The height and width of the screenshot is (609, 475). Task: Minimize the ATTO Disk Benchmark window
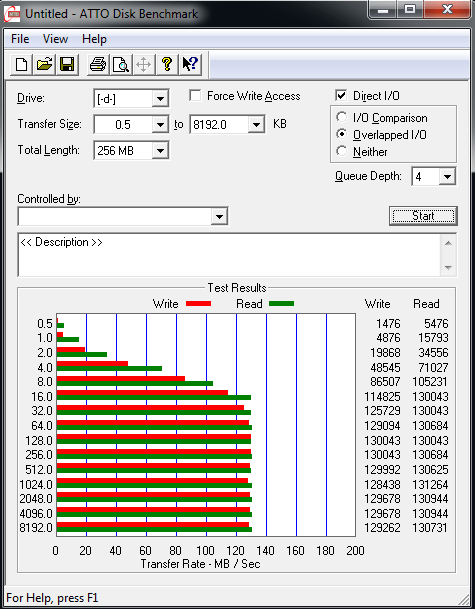[383, 10]
